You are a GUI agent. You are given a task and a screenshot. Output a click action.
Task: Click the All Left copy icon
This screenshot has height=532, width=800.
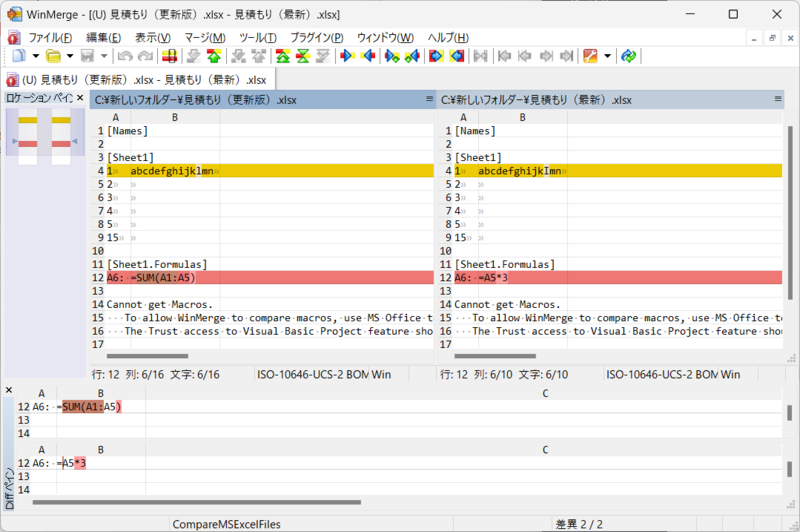click(x=458, y=56)
